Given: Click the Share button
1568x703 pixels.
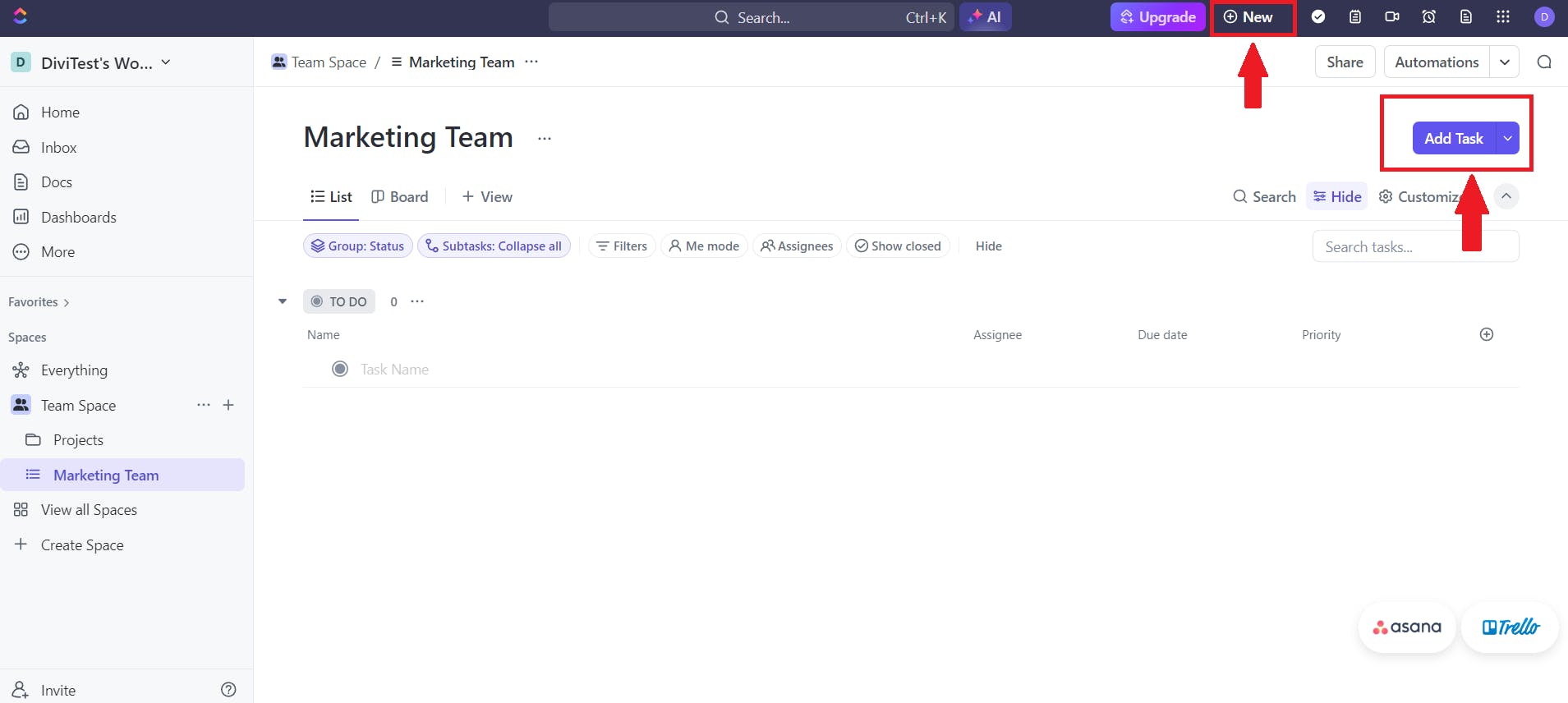Looking at the screenshot, I should point(1345,62).
